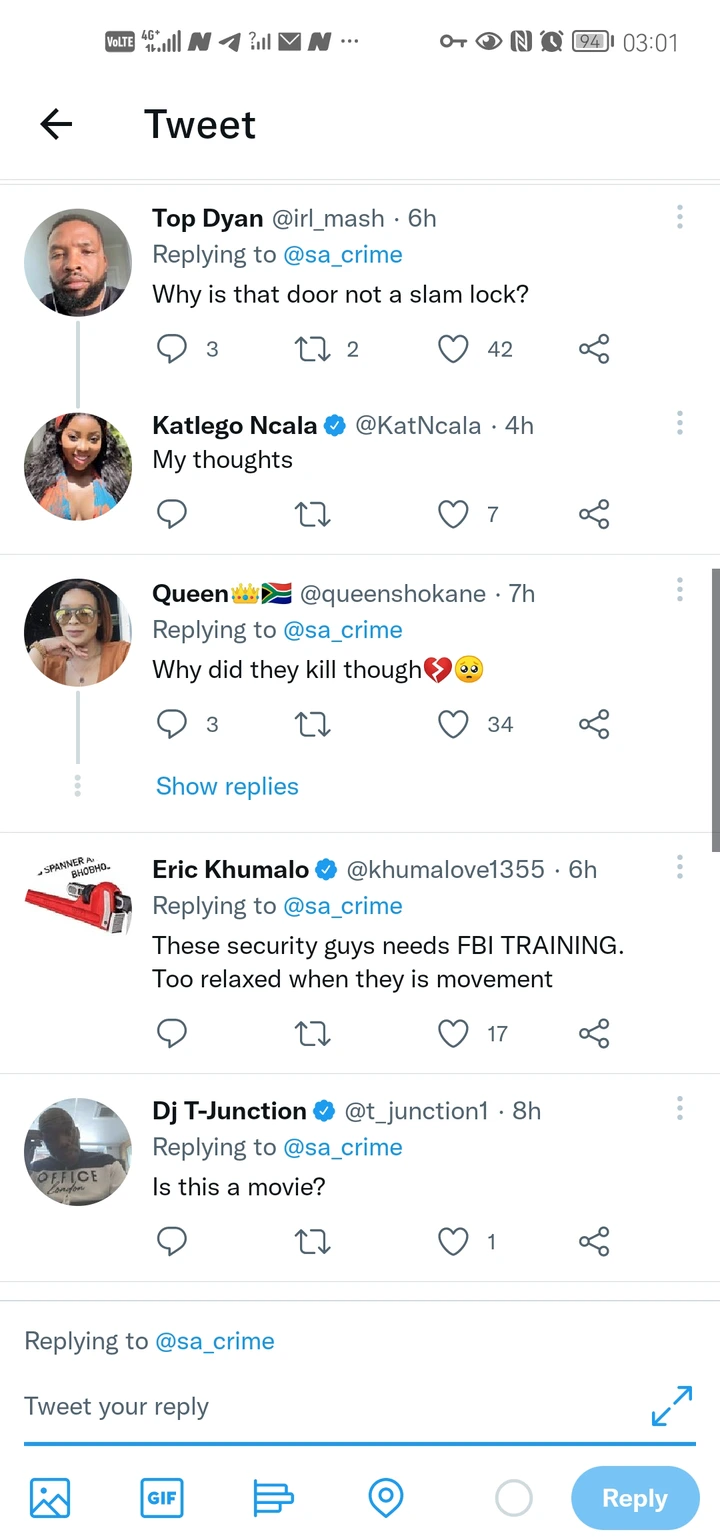
Task: Open Katlego Ncala's profile picture
Action: [78, 467]
